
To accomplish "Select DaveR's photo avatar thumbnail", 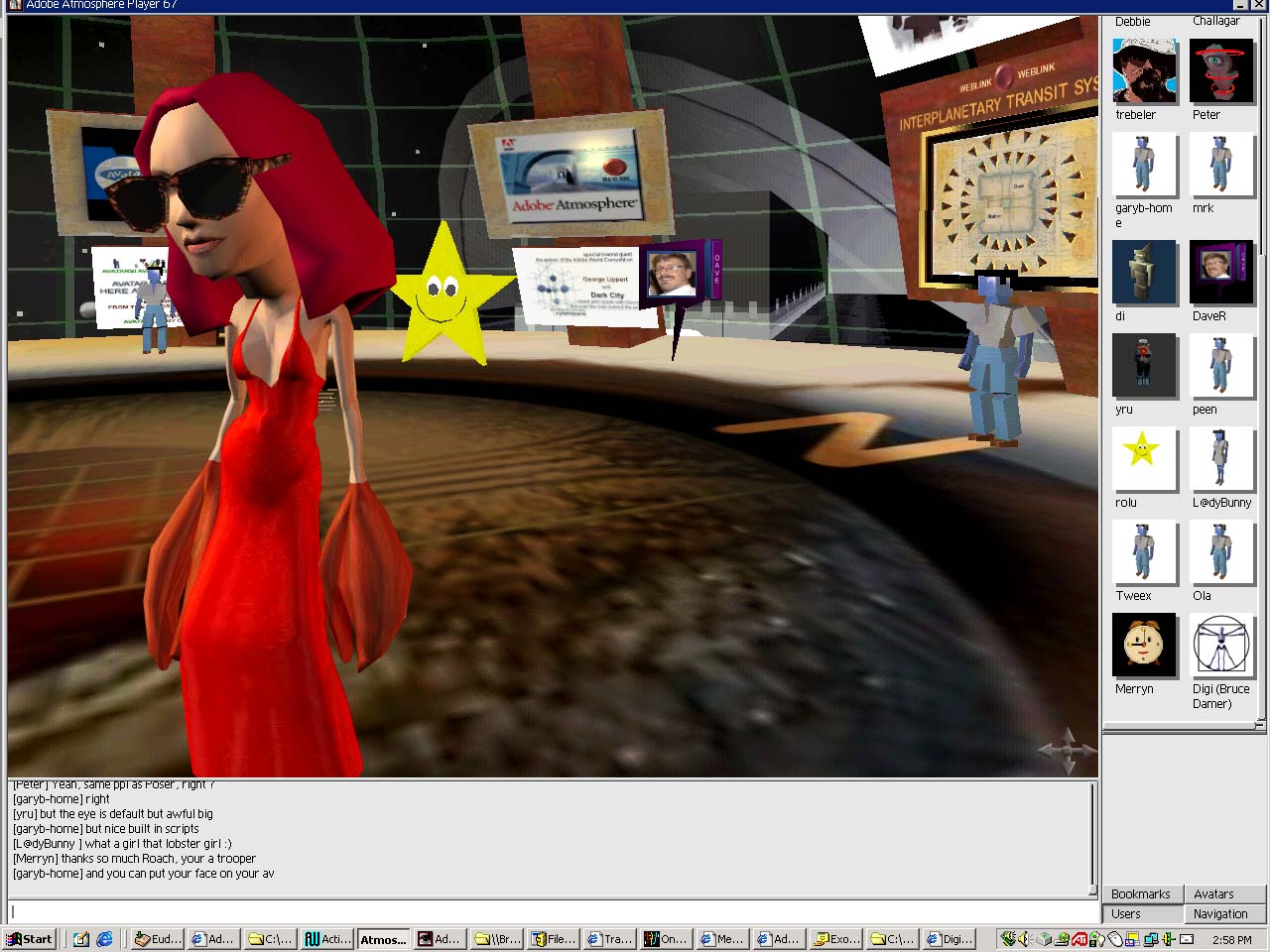I will coord(1221,272).
